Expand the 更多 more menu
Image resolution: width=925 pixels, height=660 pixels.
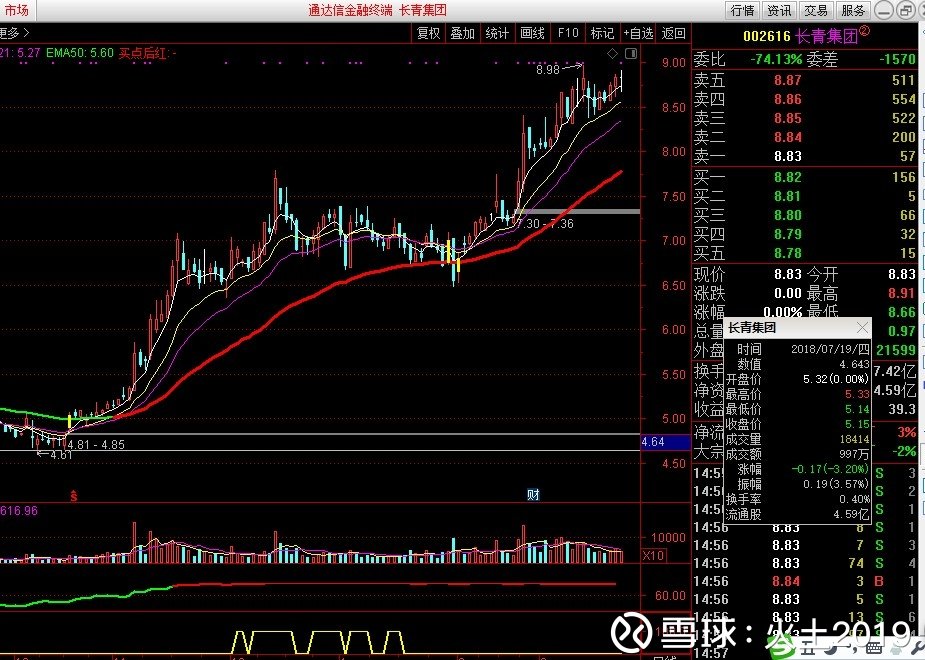pos(9,33)
